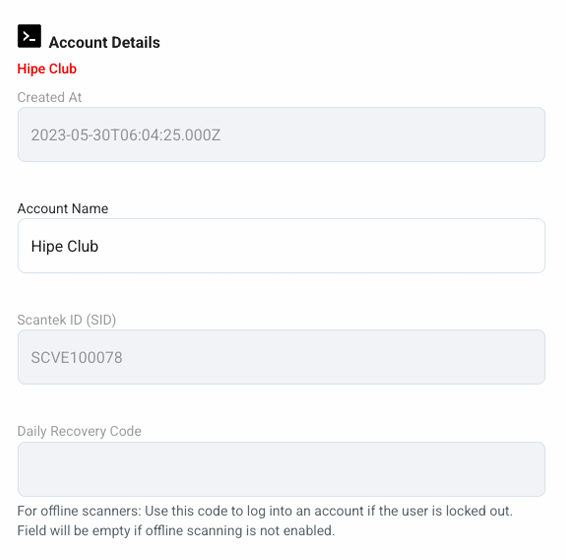Click the '2023-05-30T06:04:25.000Z' value text

click(126, 135)
